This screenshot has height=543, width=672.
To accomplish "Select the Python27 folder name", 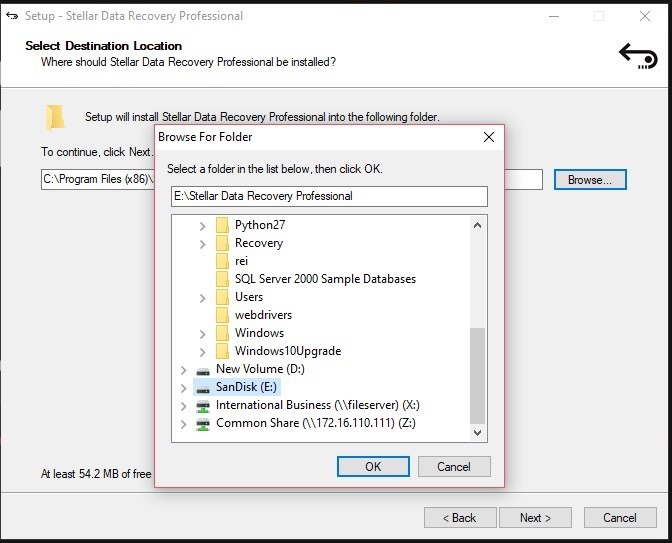I will tap(260, 225).
